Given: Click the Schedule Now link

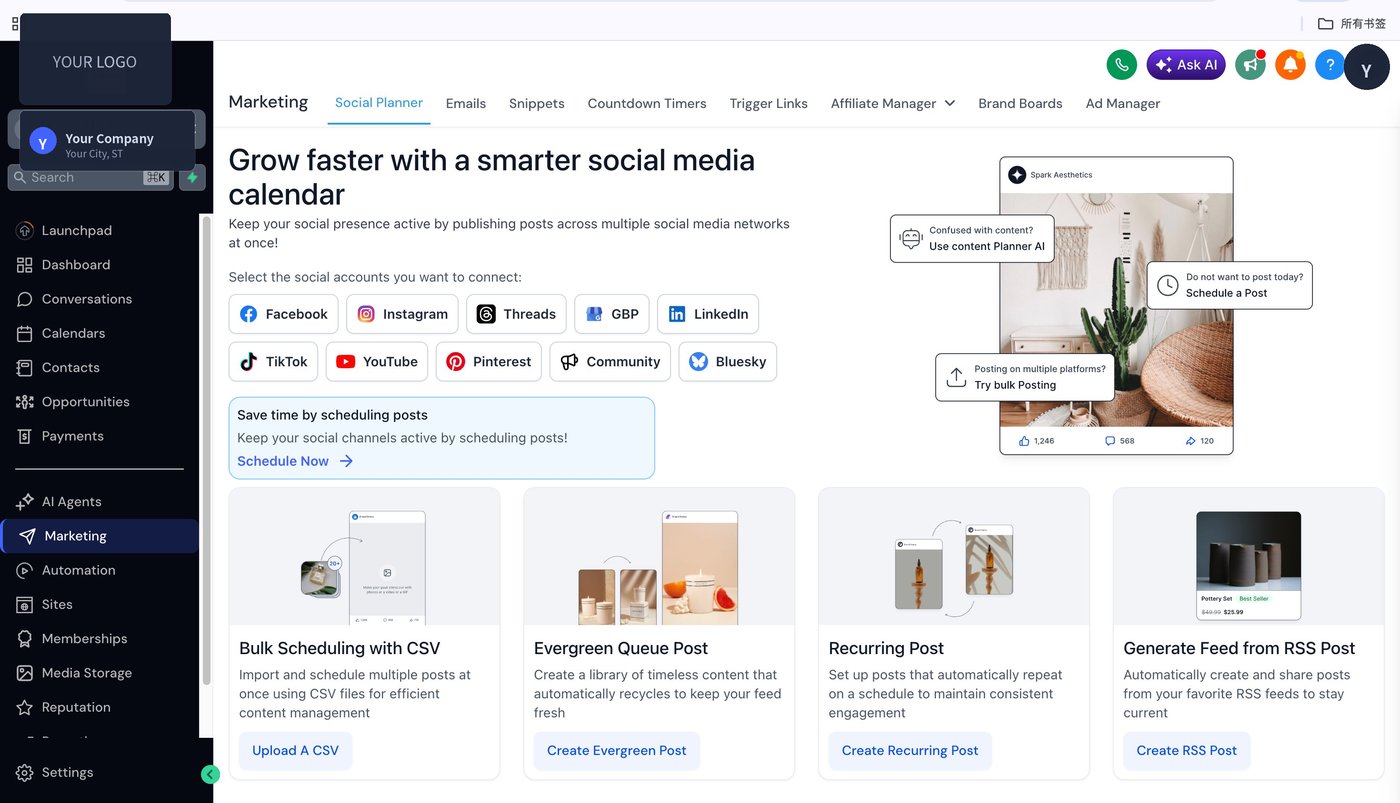Looking at the screenshot, I should (295, 461).
